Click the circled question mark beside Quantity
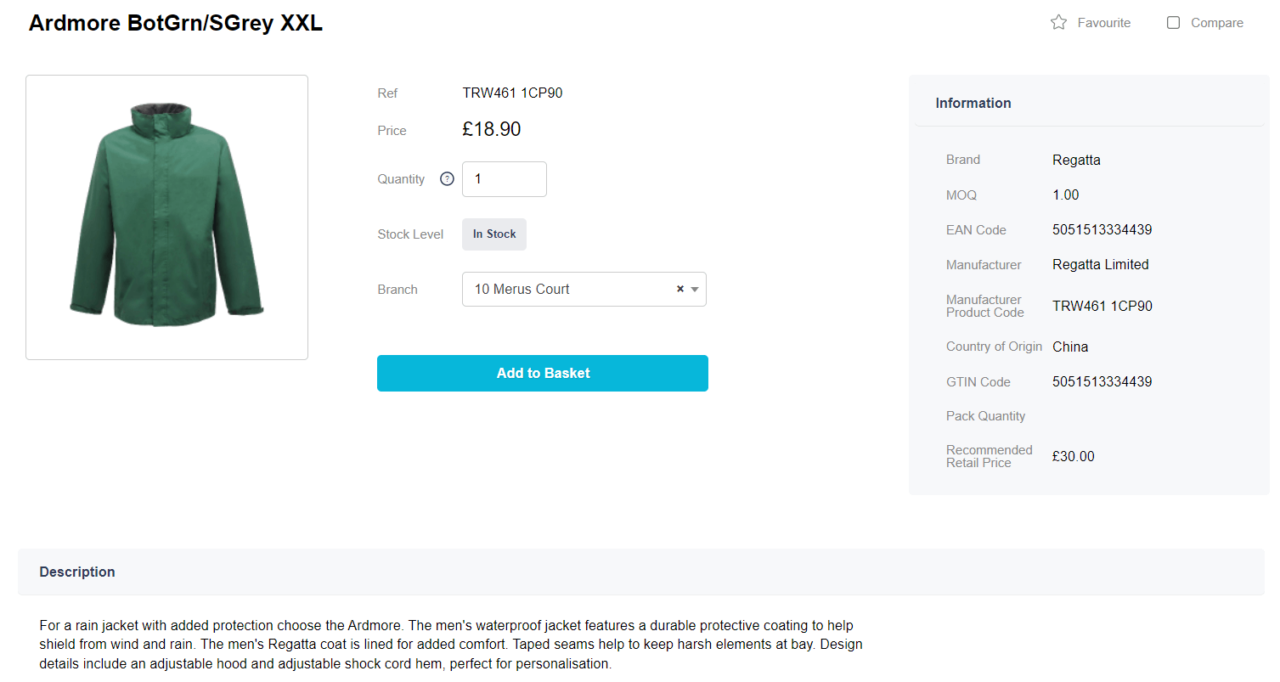This screenshot has width=1280, height=682. coord(445,178)
